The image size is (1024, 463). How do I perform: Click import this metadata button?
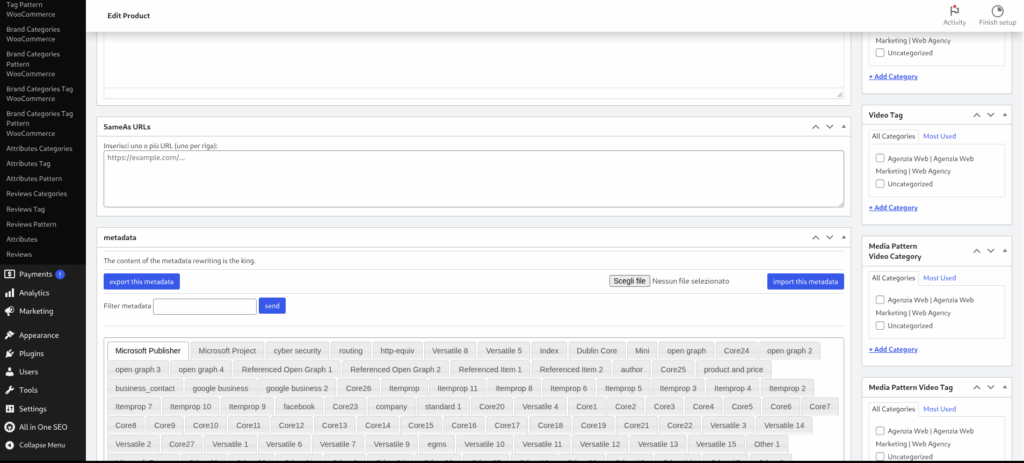coord(805,281)
